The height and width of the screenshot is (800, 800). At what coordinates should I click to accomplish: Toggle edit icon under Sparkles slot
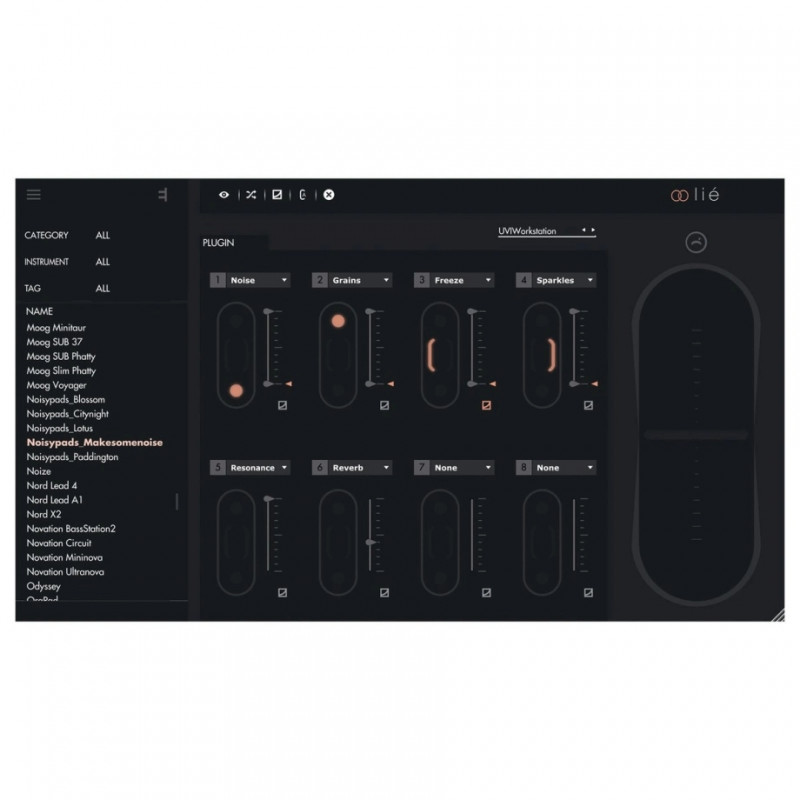588,405
